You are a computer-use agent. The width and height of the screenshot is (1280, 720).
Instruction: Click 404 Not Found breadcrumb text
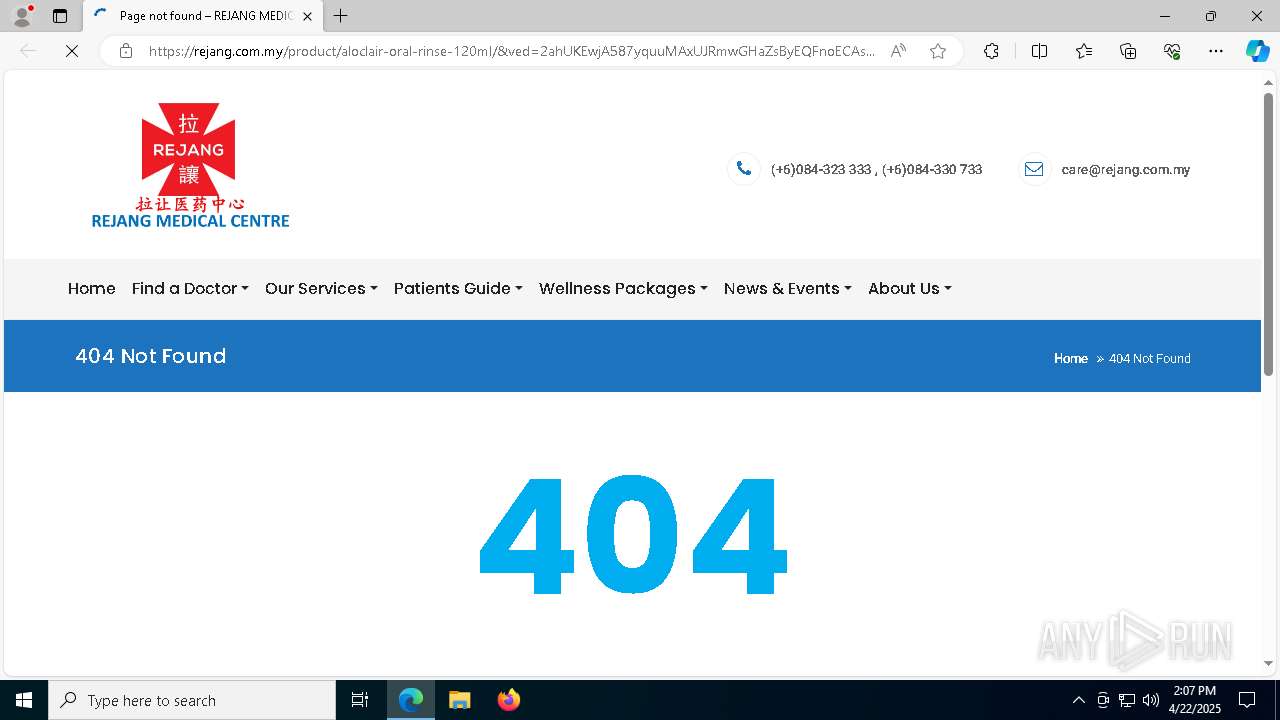coord(1150,358)
